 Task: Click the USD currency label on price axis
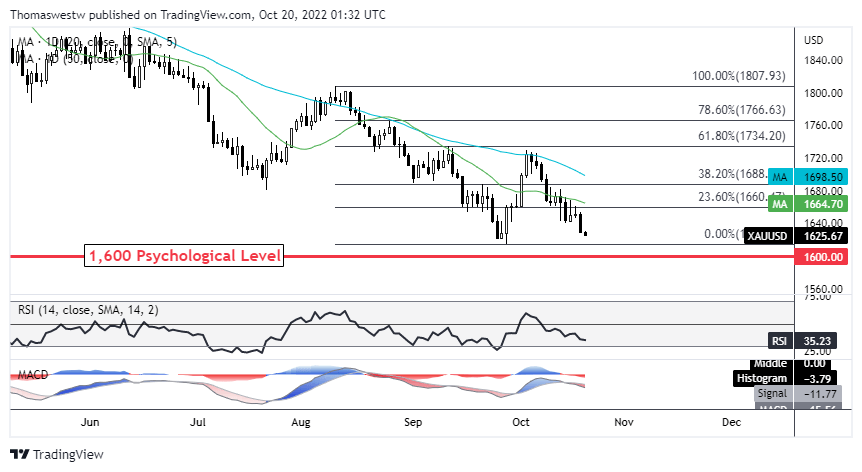coord(814,40)
